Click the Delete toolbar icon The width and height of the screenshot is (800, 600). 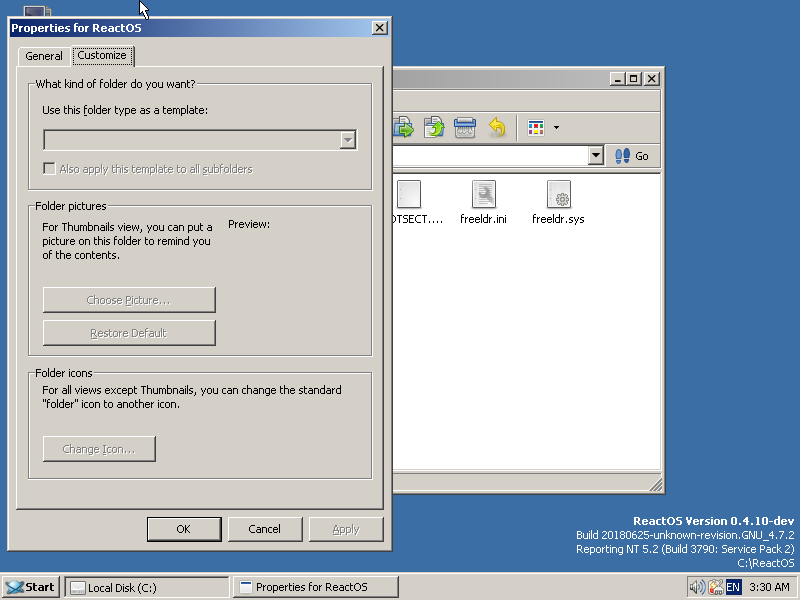tap(464, 127)
